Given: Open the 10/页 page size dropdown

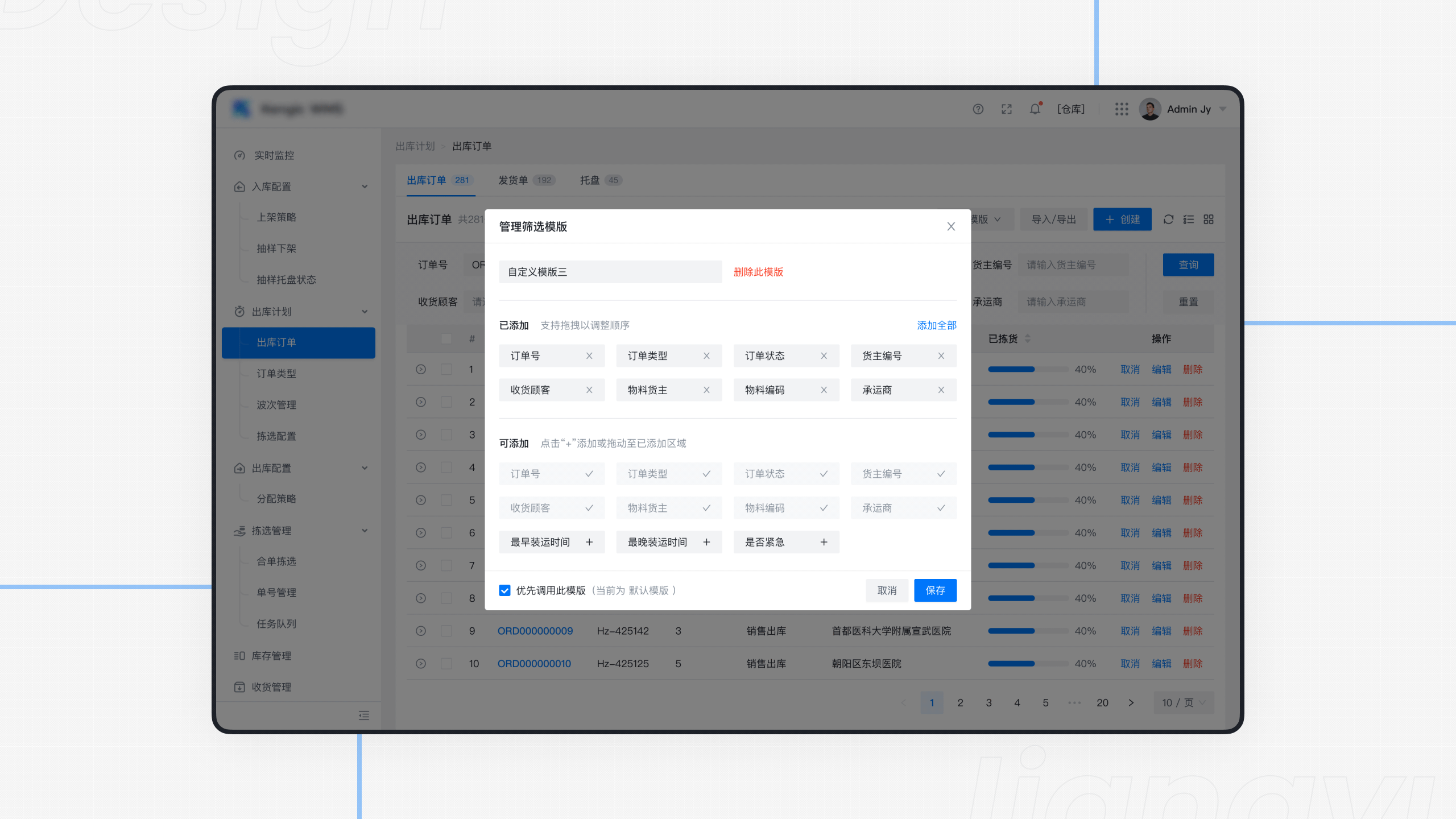Looking at the screenshot, I should [1183, 702].
